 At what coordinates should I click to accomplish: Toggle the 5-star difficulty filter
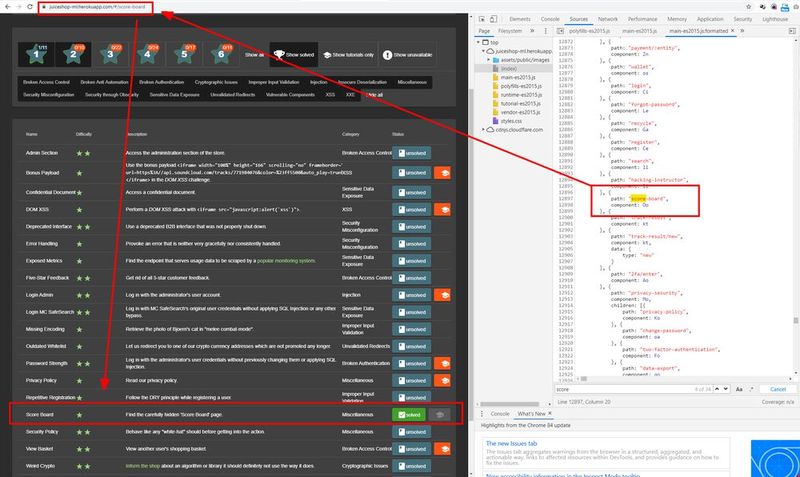[x=184, y=54]
